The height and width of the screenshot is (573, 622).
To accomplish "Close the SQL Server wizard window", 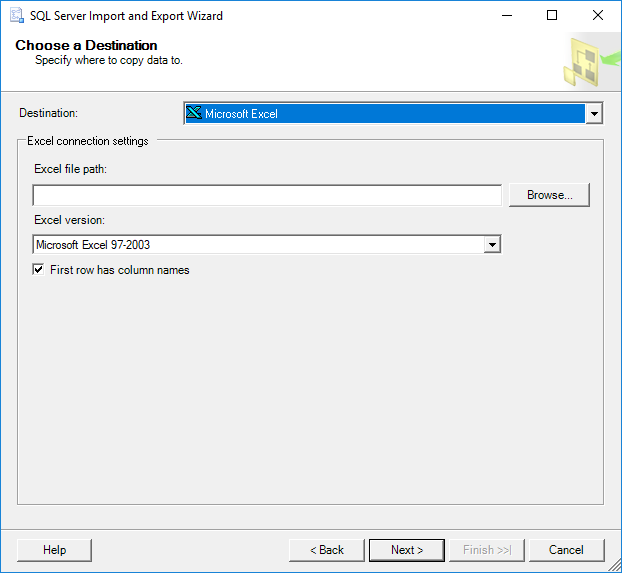I will (598, 15).
